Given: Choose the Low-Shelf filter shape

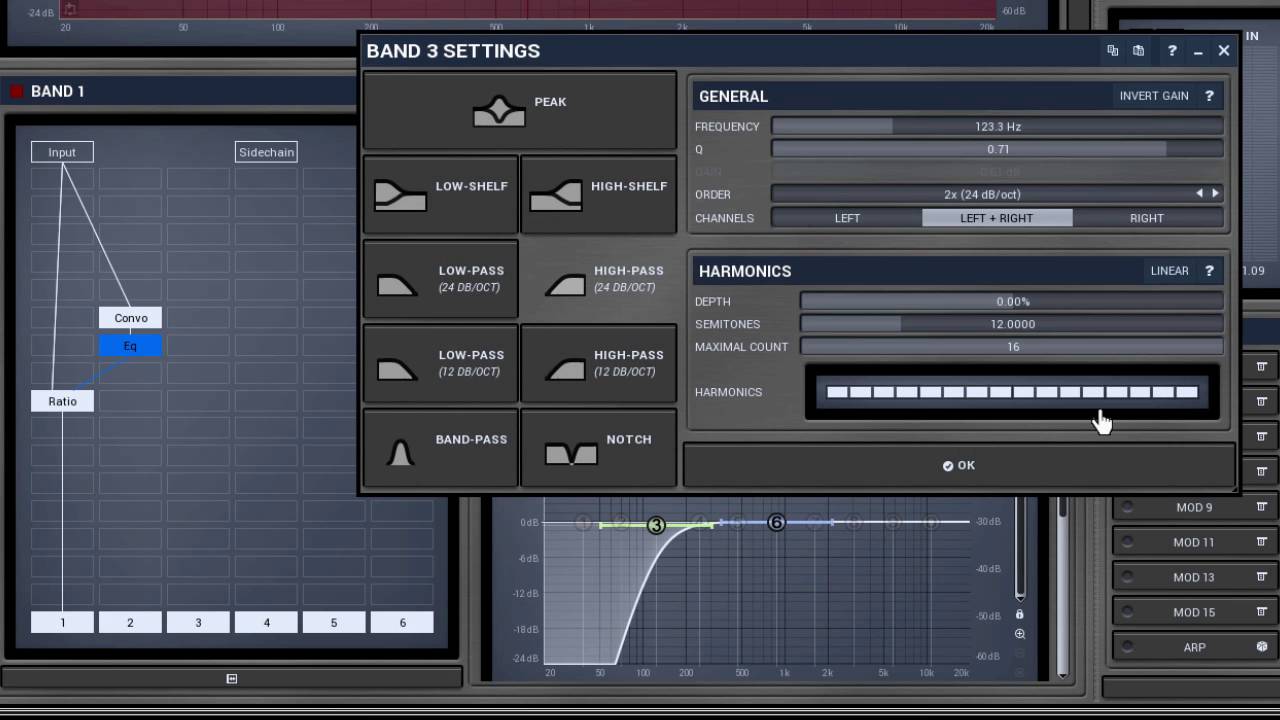Looking at the screenshot, I should point(440,195).
